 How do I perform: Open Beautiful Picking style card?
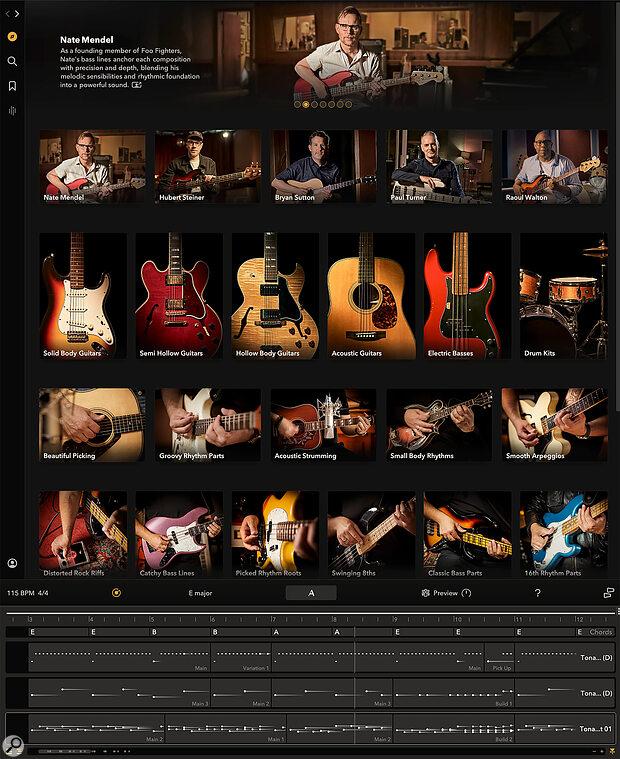coord(92,425)
